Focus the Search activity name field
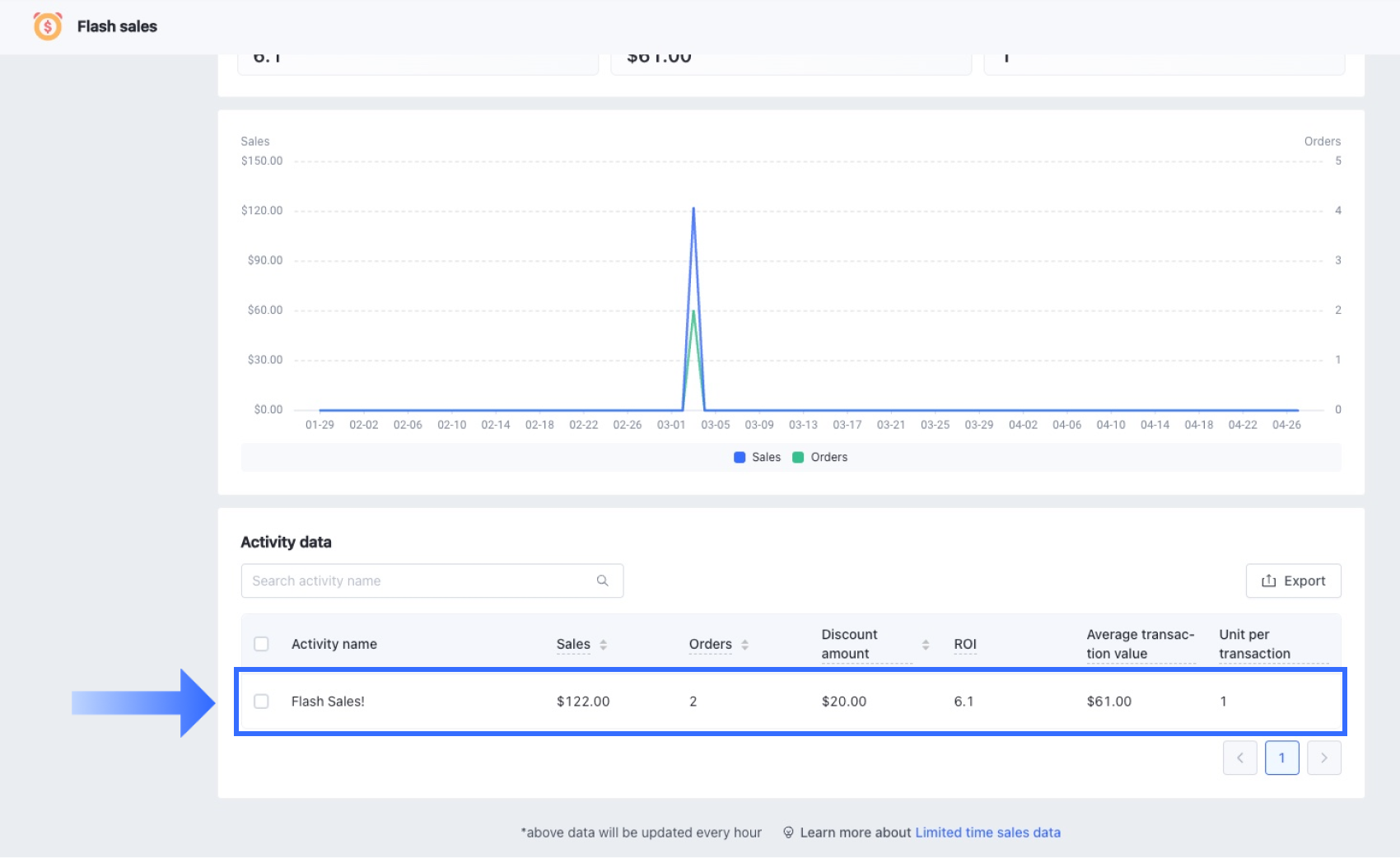 pyautogui.click(x=432, y=581)
